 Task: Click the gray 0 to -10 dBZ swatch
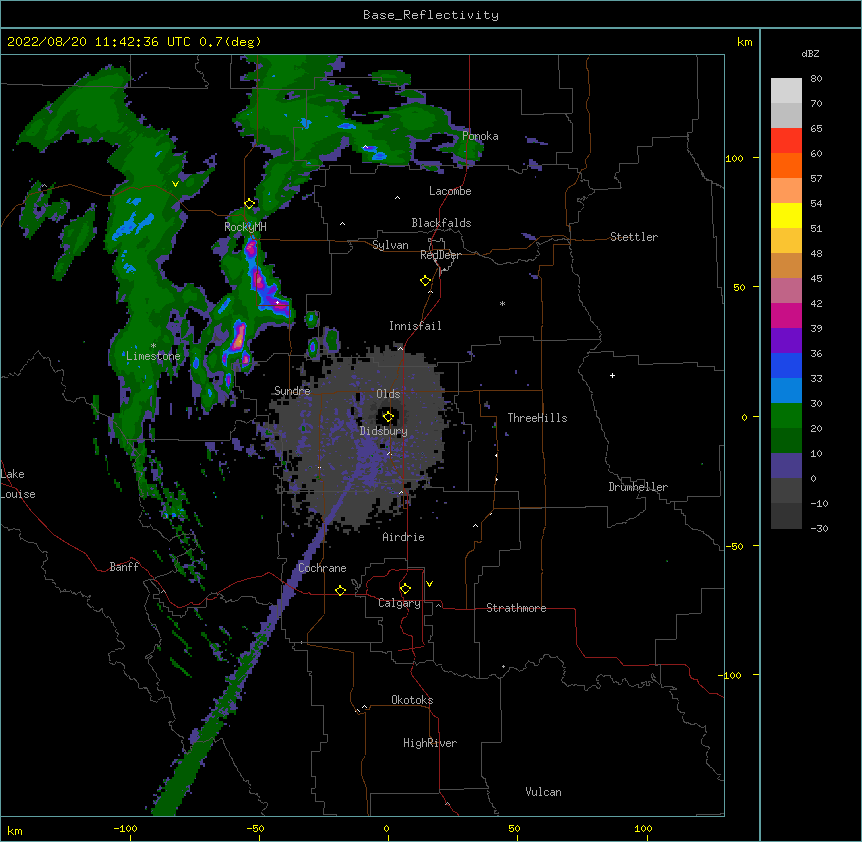[x=786, y=491]
